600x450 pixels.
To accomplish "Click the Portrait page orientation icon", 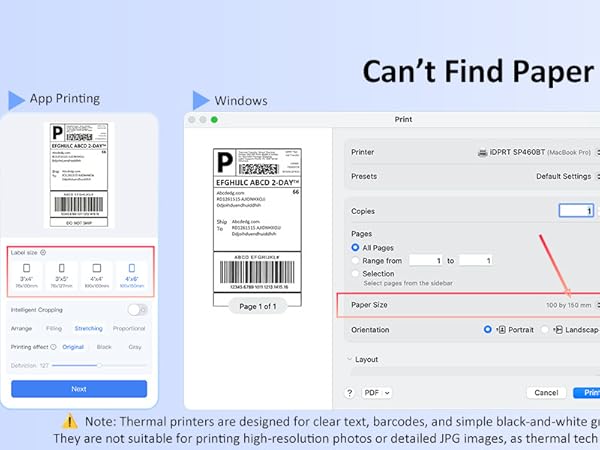I will click(x=501, y=329).
